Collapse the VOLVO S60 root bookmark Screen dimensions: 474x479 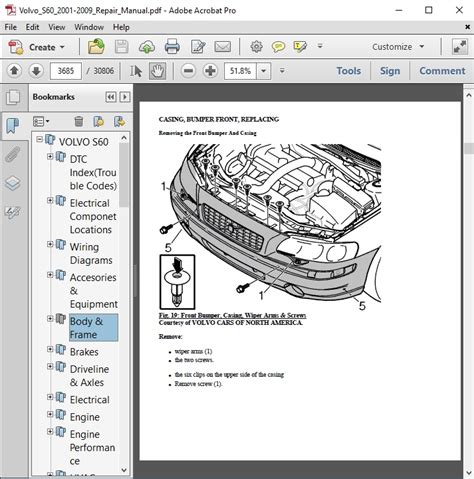[40, 139]
